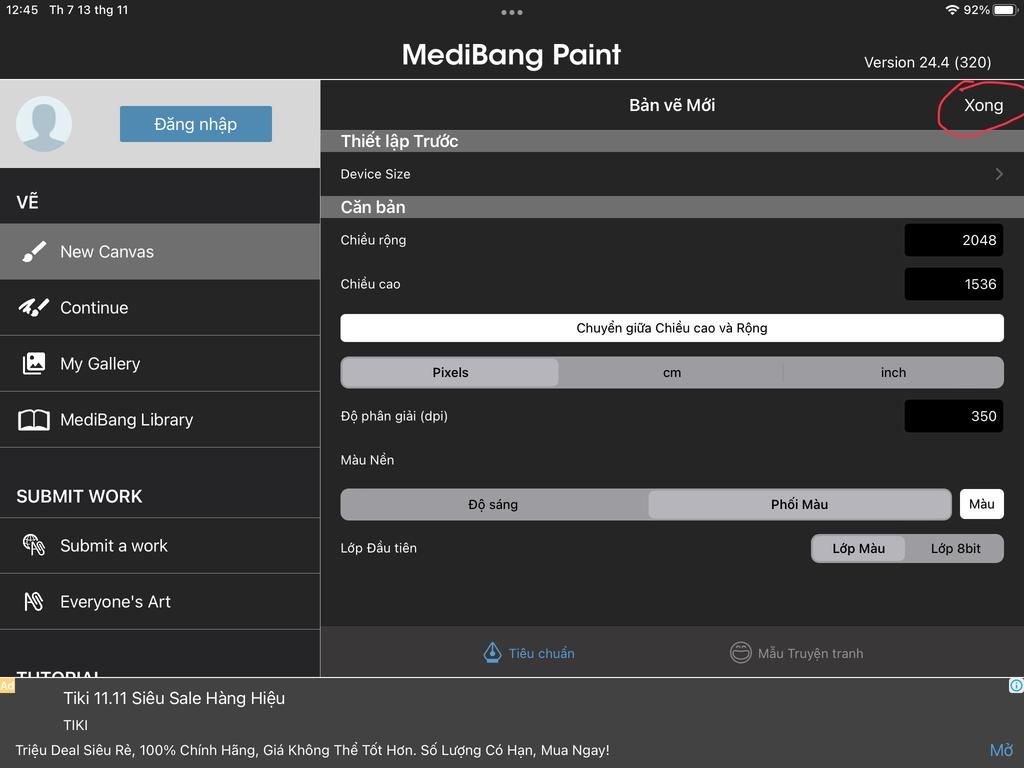Click the TIKI advertiser name
The width and height of the screenshot is (1024, 768).
[76, 725]
